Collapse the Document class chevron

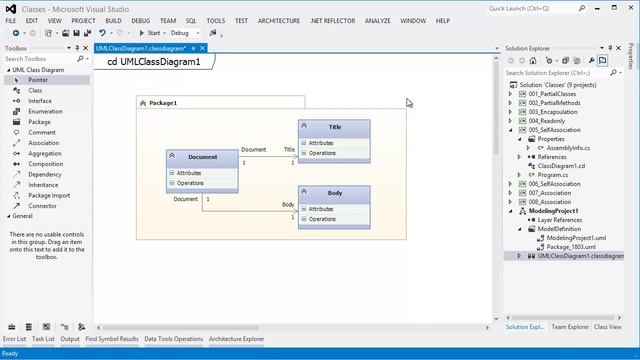pyautogui.click(x=172, y=156)
